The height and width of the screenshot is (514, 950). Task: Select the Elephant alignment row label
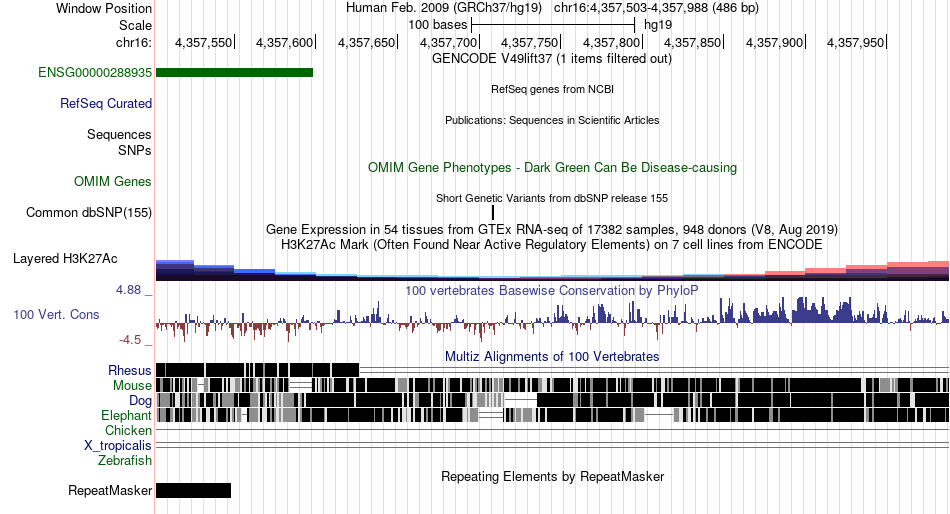pyautogui.click(x=126, y=416)
